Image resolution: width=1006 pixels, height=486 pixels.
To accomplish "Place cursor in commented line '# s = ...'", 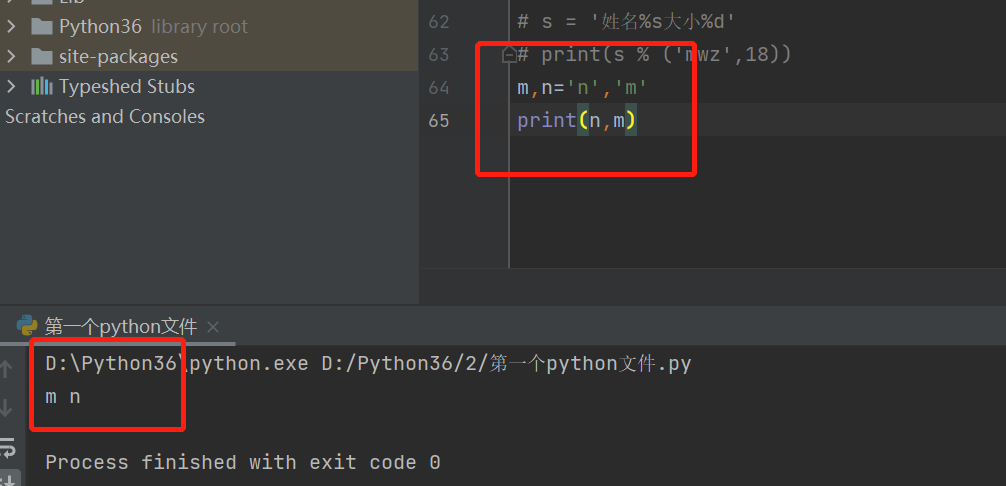I will click(626, 22).
